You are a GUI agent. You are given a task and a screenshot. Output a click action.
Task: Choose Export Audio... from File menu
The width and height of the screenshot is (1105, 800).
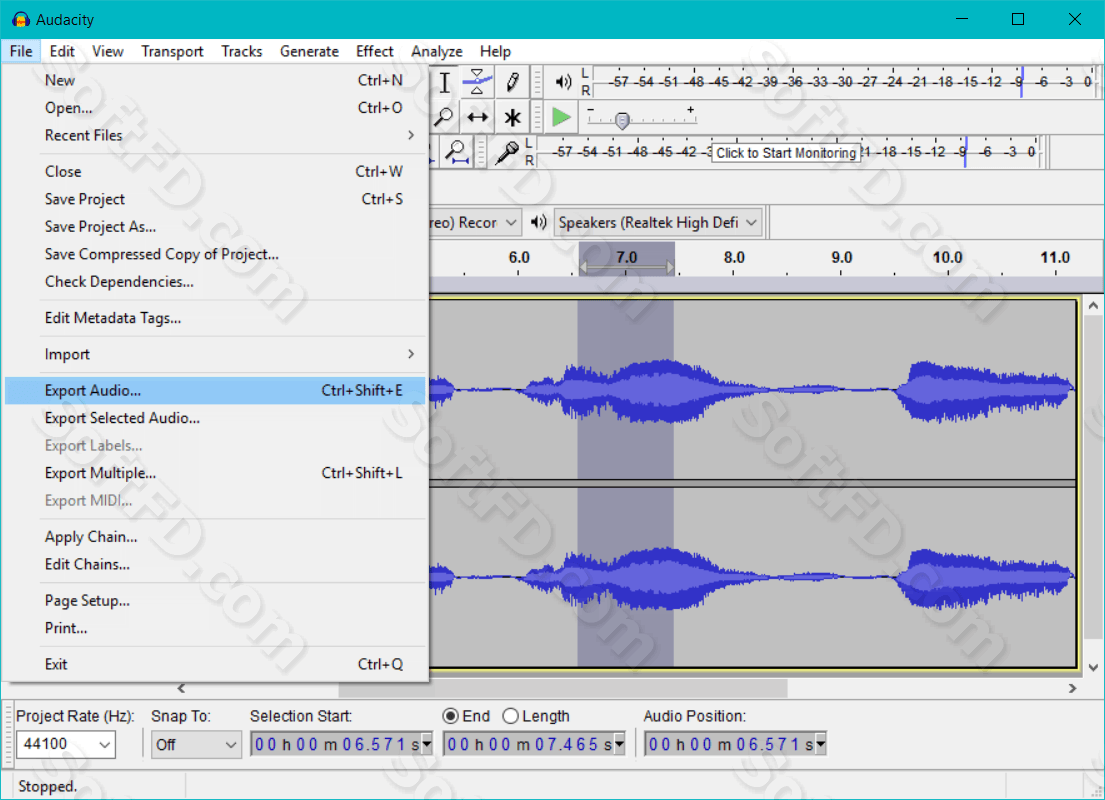point(215,390)
